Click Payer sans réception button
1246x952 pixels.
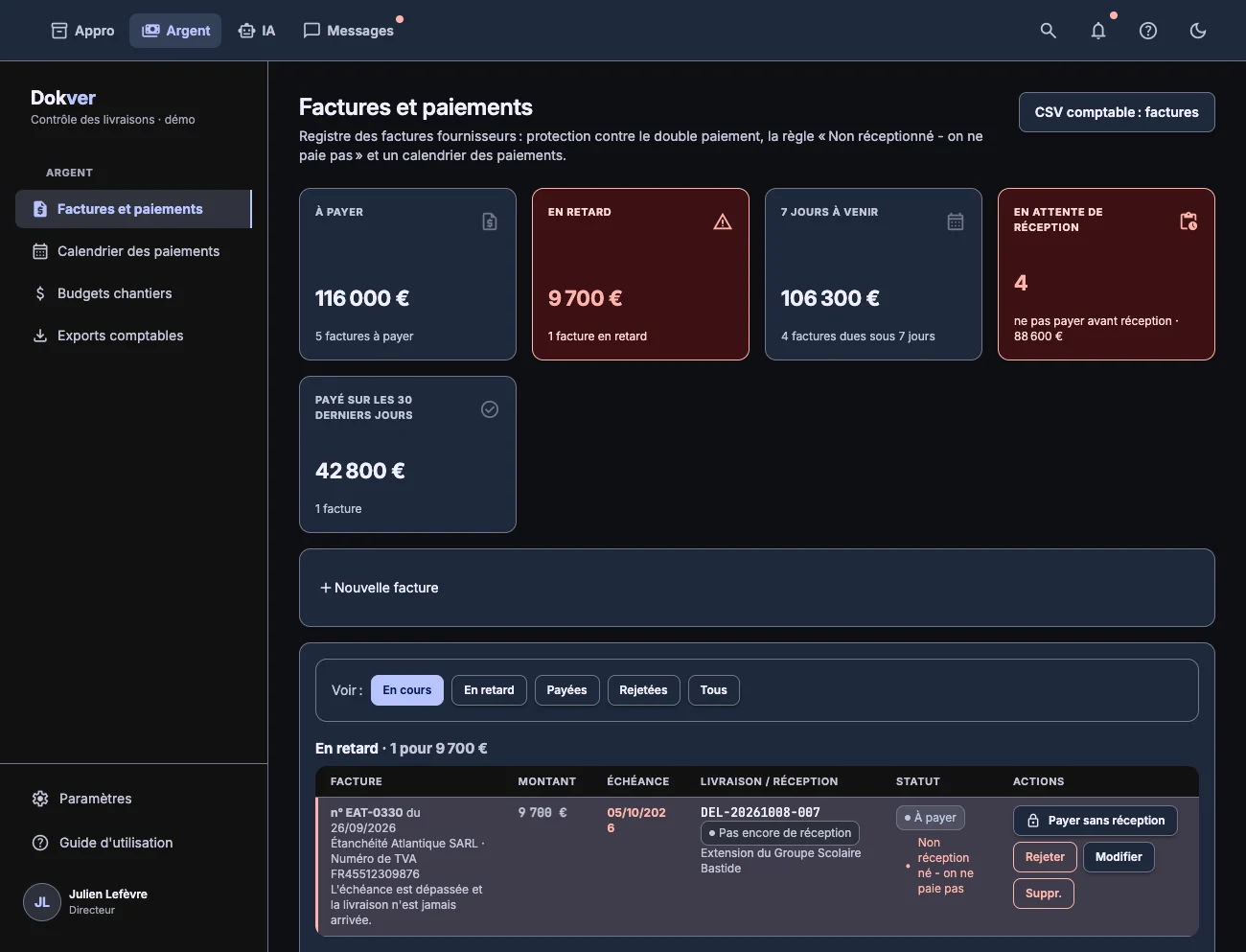coord(1096,821)
